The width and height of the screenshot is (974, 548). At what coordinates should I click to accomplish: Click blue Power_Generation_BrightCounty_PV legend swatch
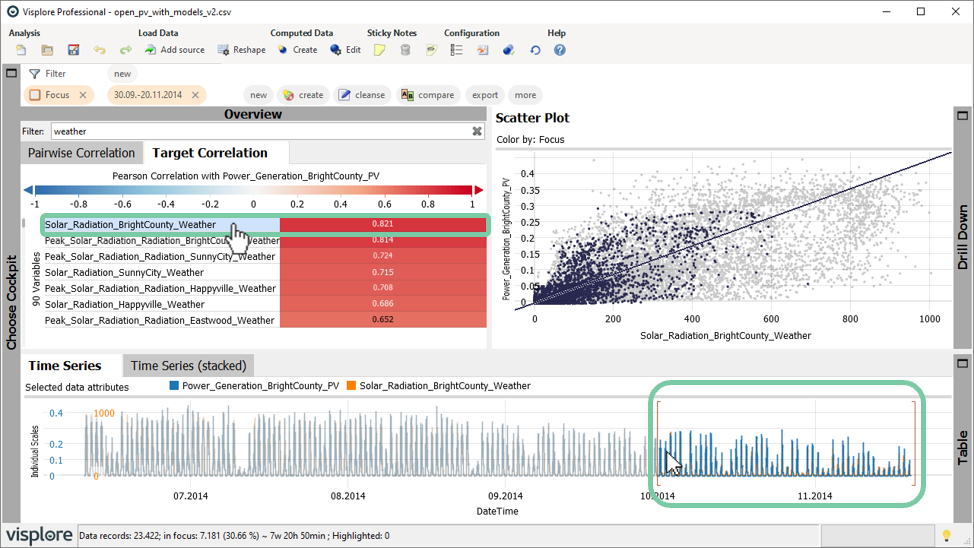point(175,386)
